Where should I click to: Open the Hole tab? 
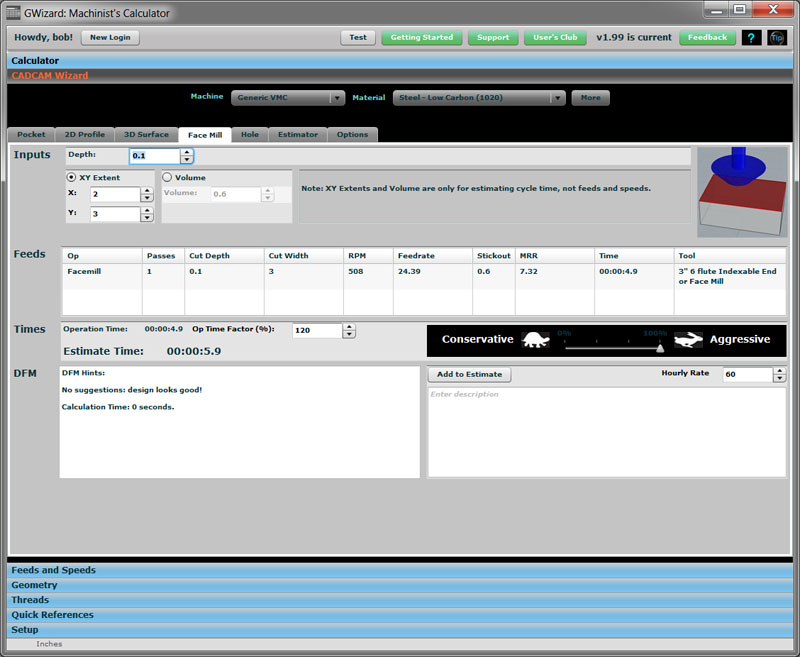tap(250, 134)
